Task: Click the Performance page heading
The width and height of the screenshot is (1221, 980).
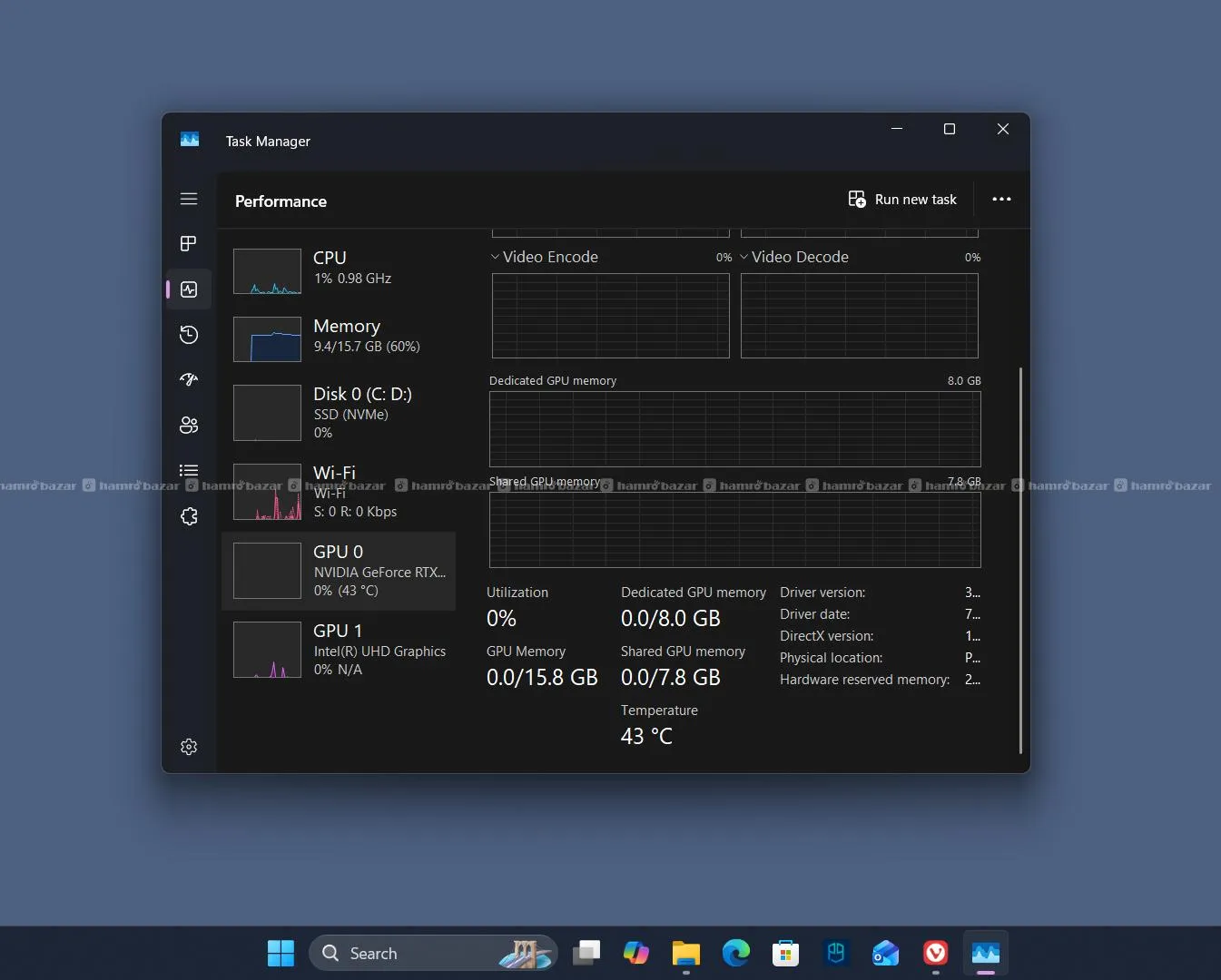Action: pos(281,201)
